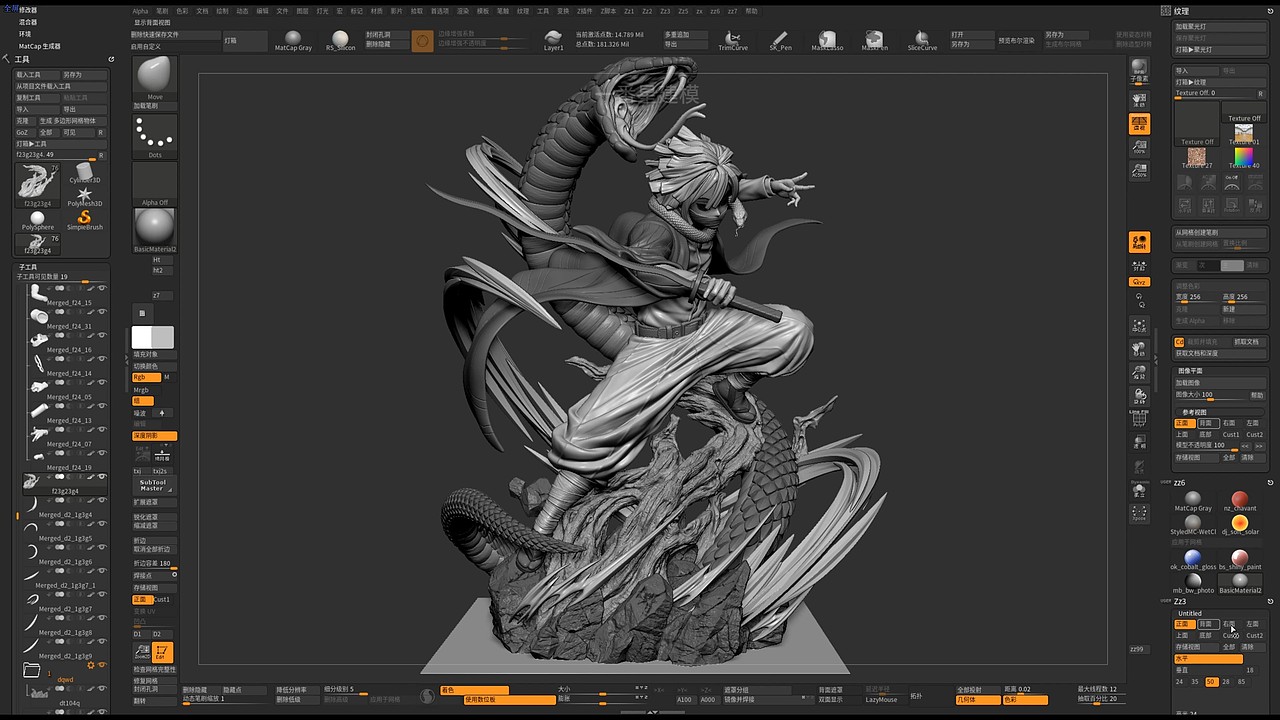Choose the Layer1 brush icon

(x=553, y=39)
